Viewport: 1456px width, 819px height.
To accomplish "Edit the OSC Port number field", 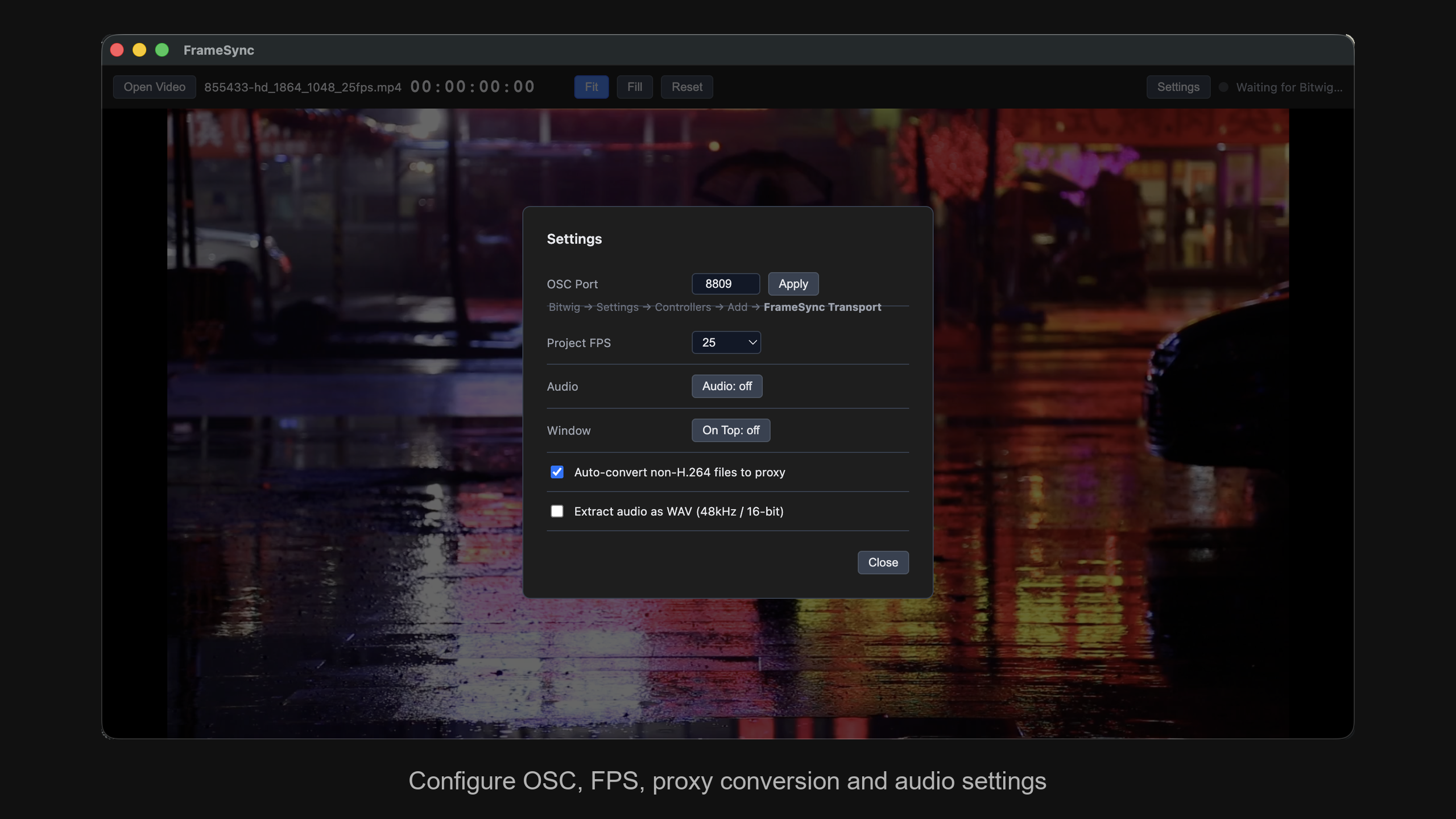I will coord(725,284).
